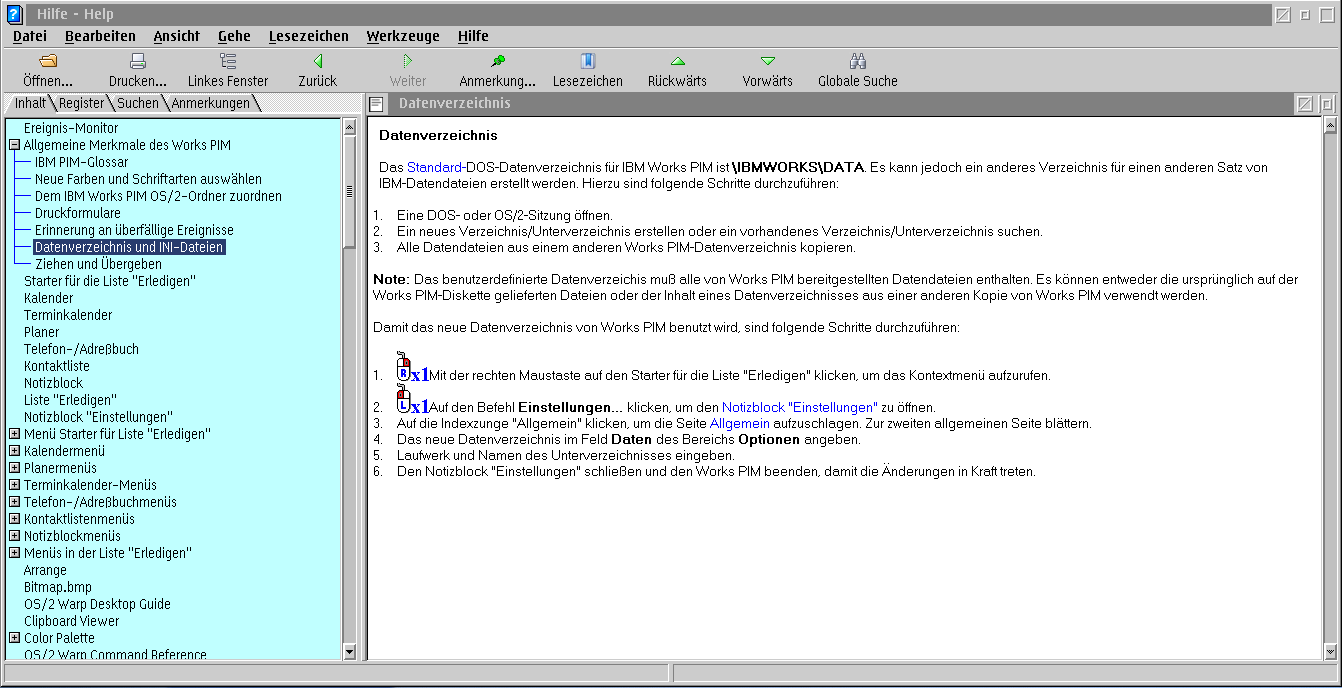Click contents pane scroll-up arrow

click(349, 126)
